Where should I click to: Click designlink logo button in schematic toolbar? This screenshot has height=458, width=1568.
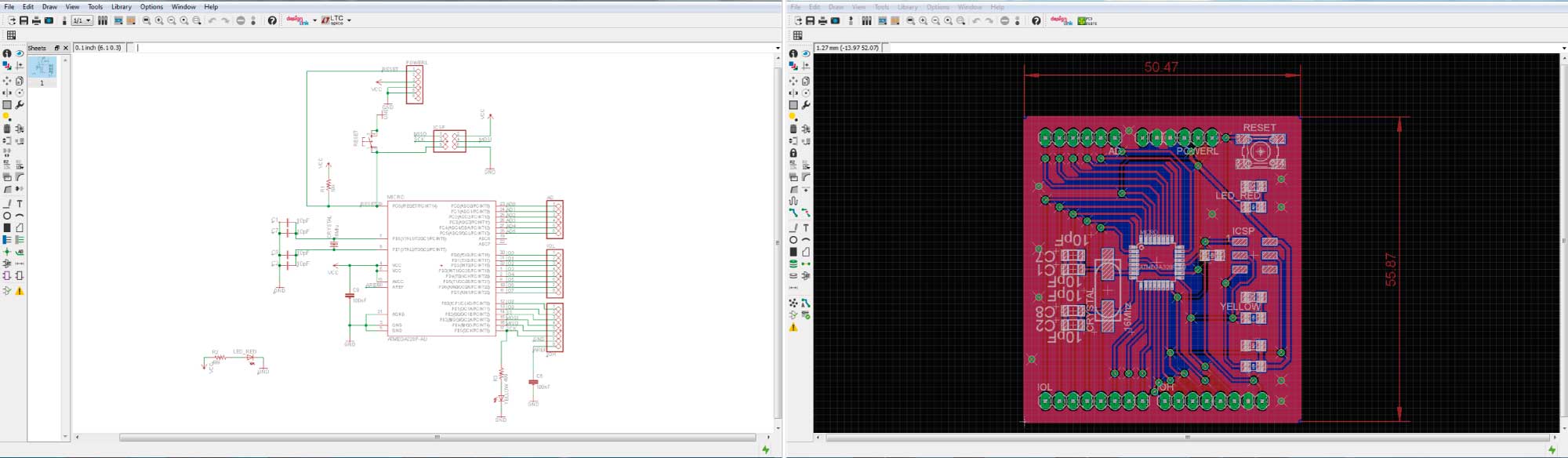(x=297, y=20)
